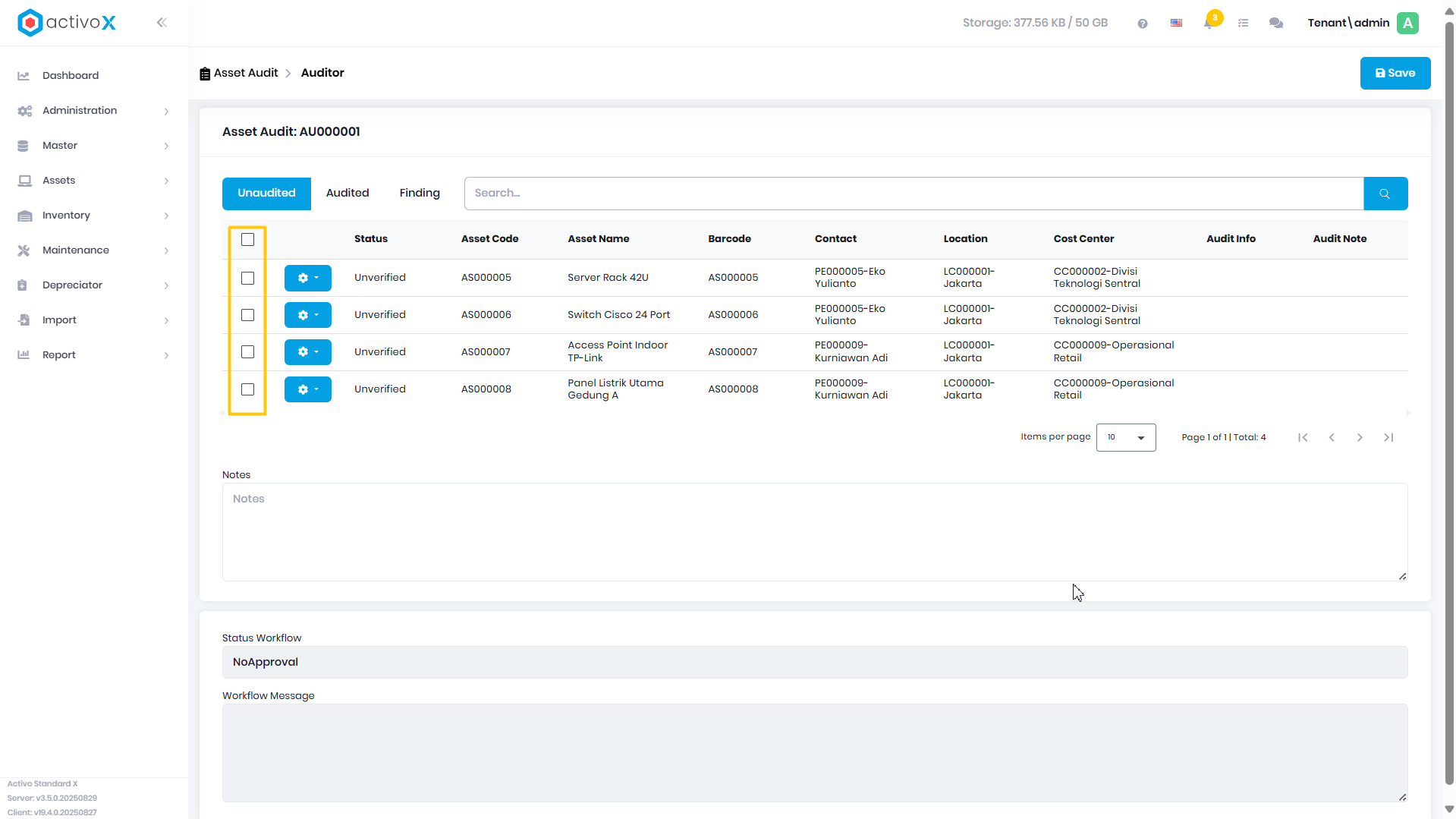This screenshot has width=1456, height=819.
Task: Switch to the Unaudited tab
Action: point(266,194)
